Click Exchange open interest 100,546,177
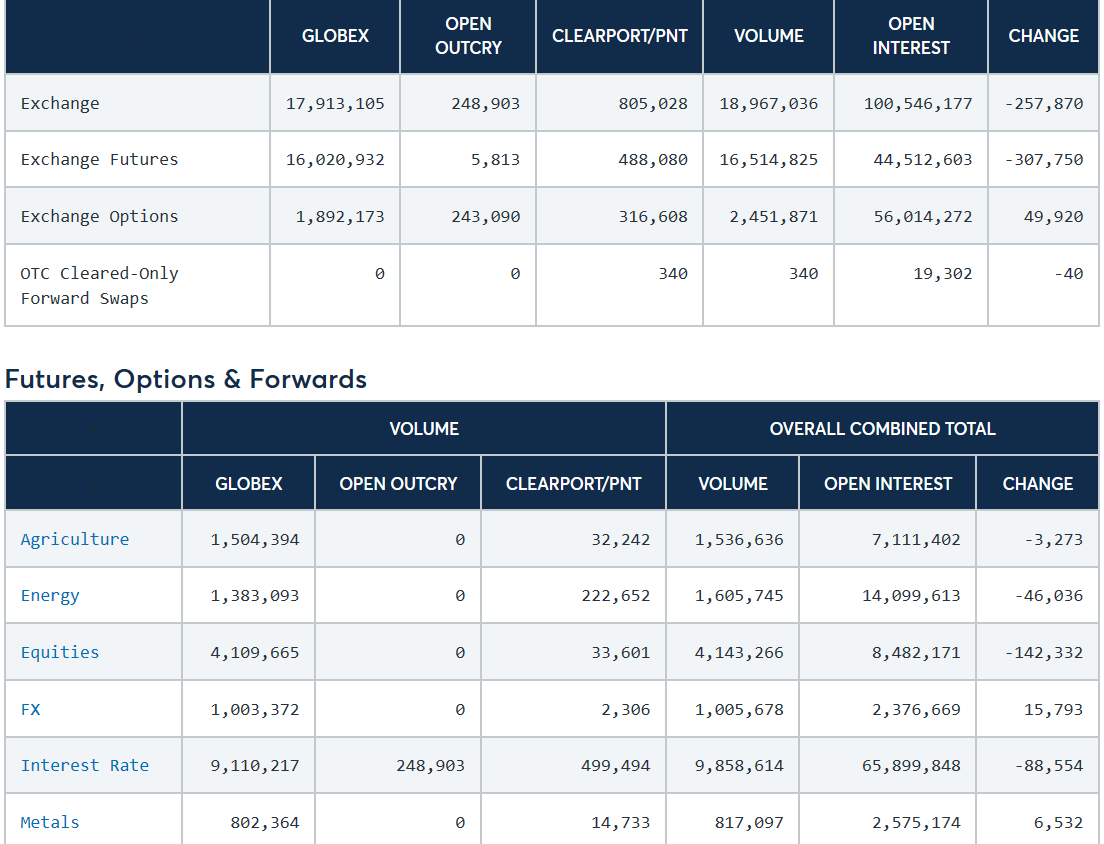1104x844 pixels. pos(918,103)
